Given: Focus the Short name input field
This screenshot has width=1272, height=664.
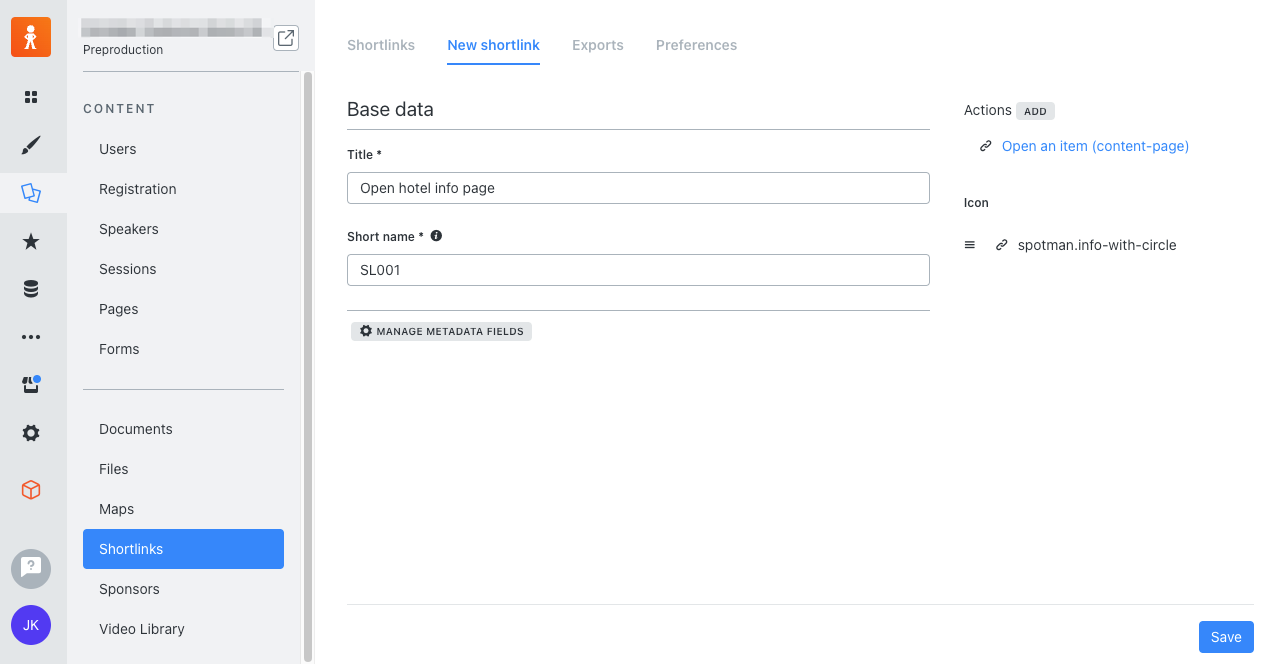Looking at the screenshot, I should click(x=638, y=270).
